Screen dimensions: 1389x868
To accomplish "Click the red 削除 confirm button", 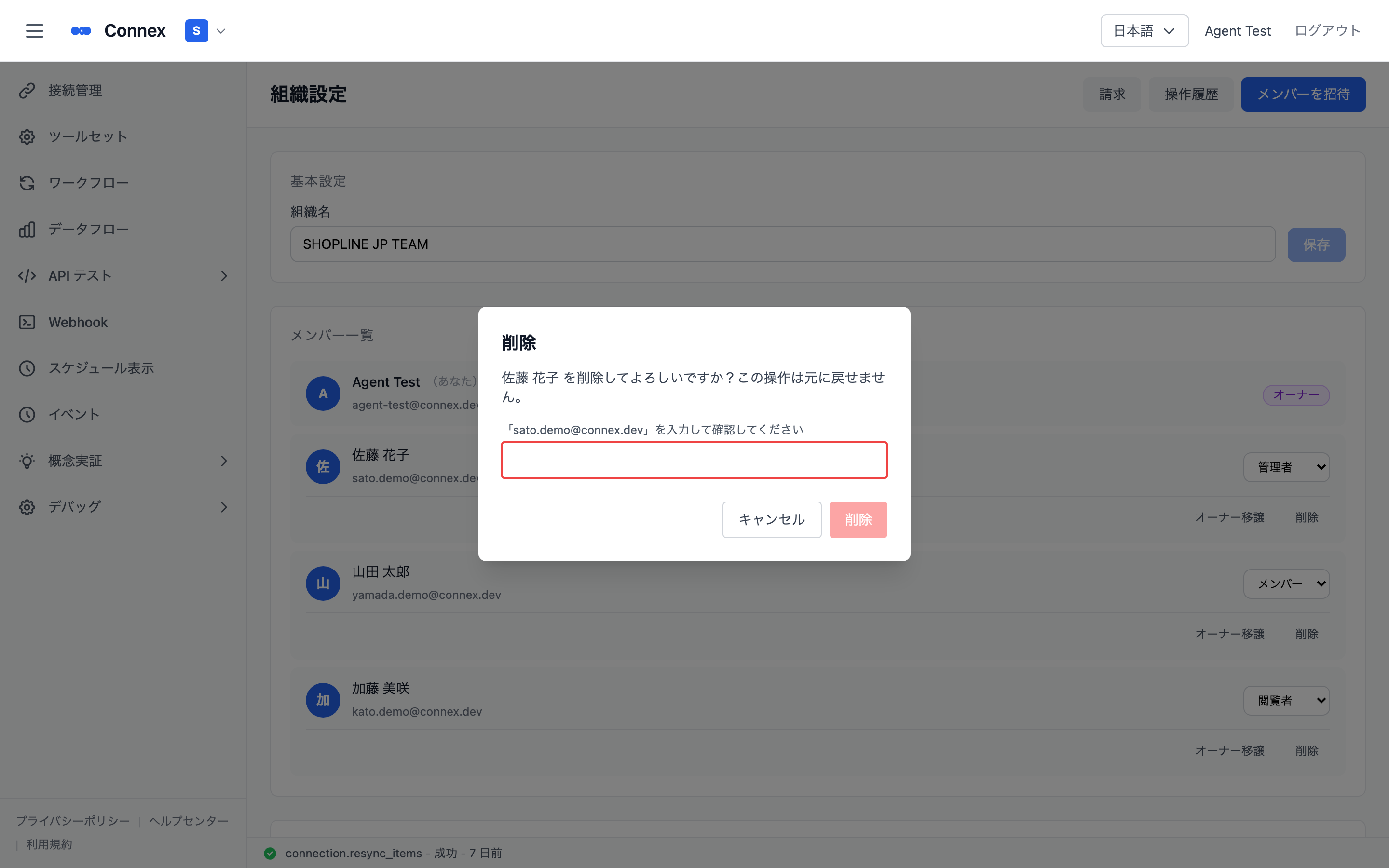I will (858, 519).
